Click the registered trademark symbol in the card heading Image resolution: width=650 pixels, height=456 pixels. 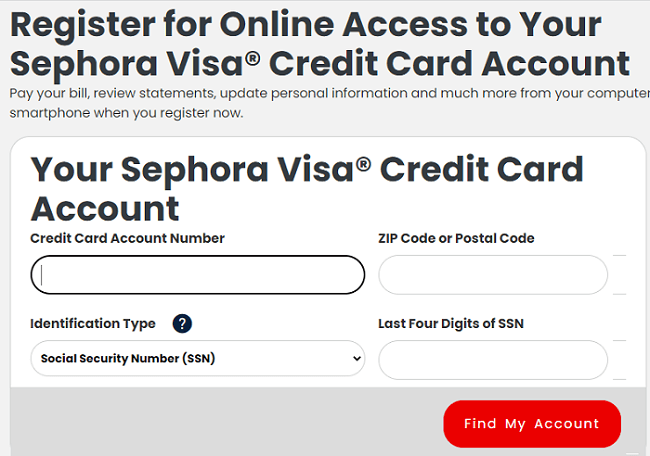click(x=363, y=165)
